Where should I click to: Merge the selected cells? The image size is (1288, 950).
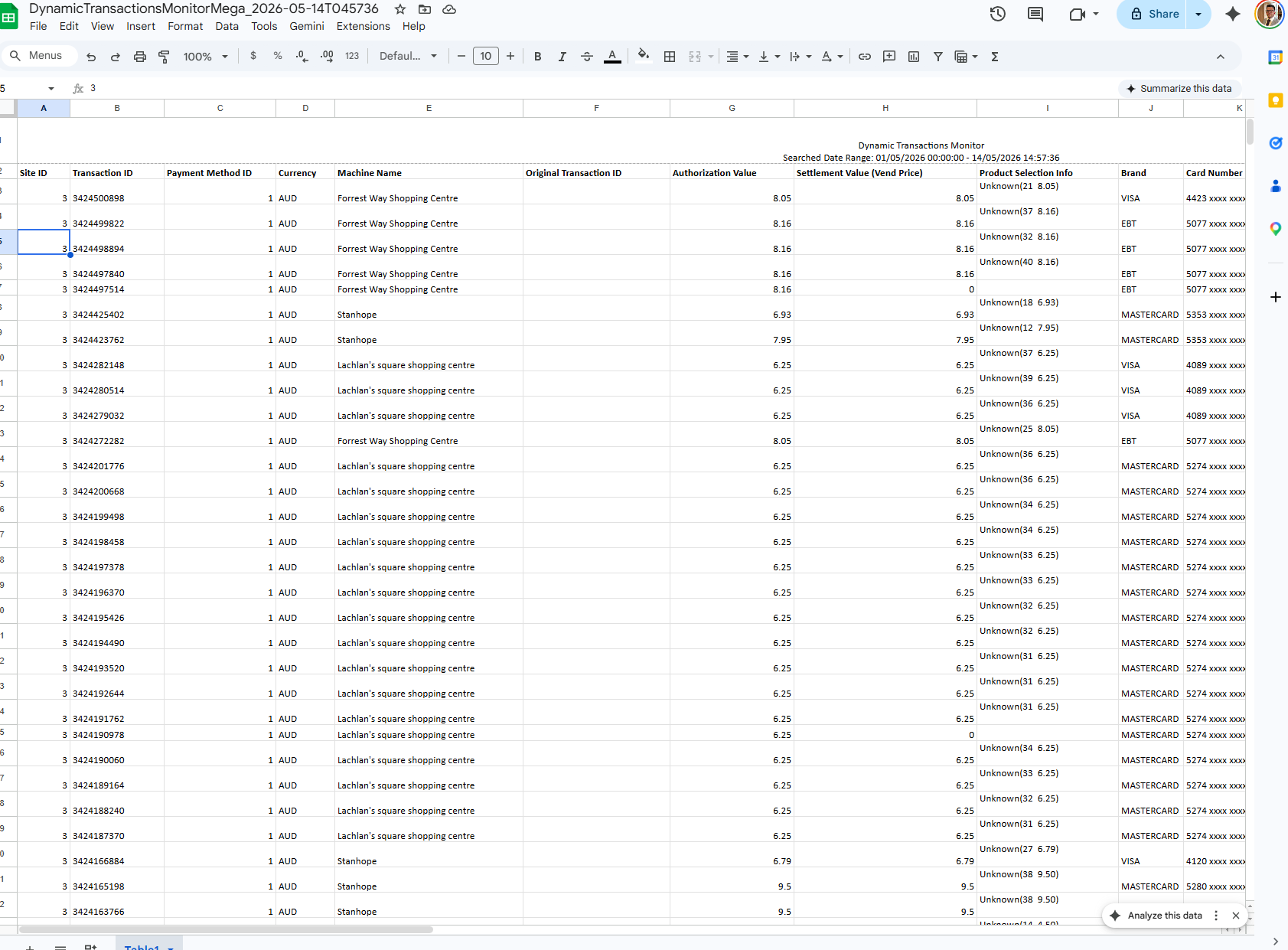[x=695, y=57]
